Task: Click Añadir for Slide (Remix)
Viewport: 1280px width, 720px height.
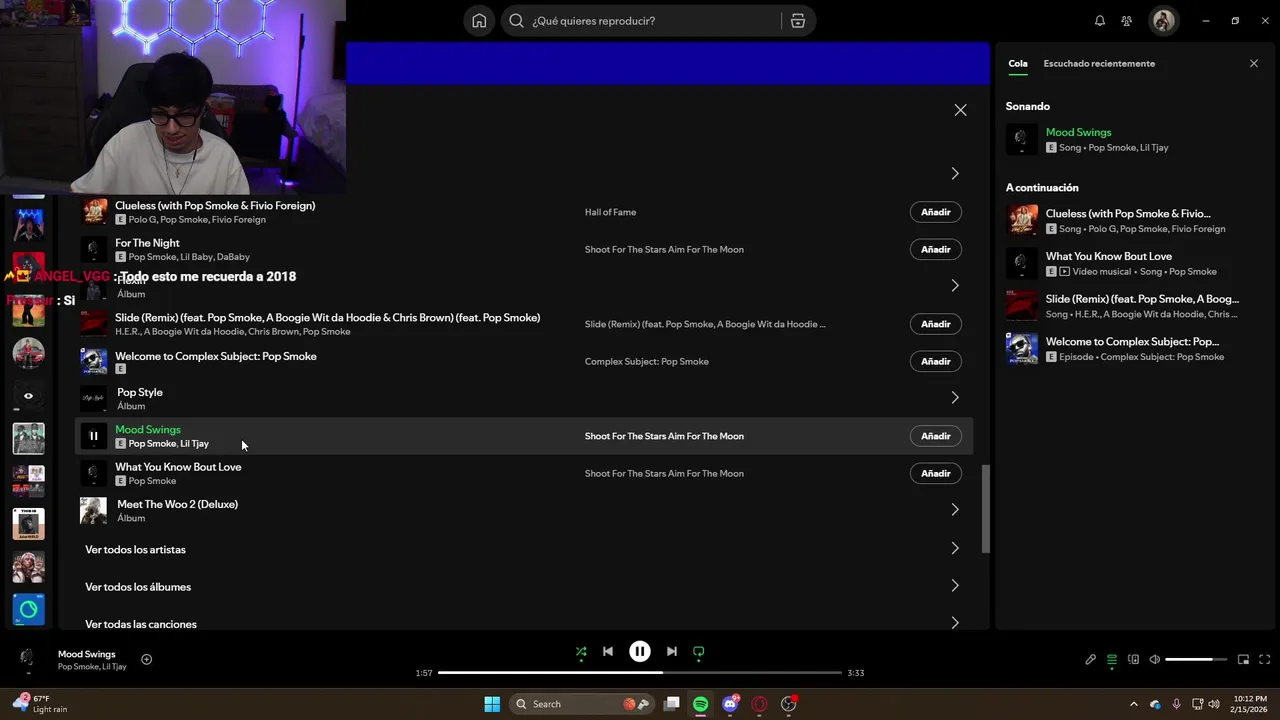Action: (x=936, y=324)
